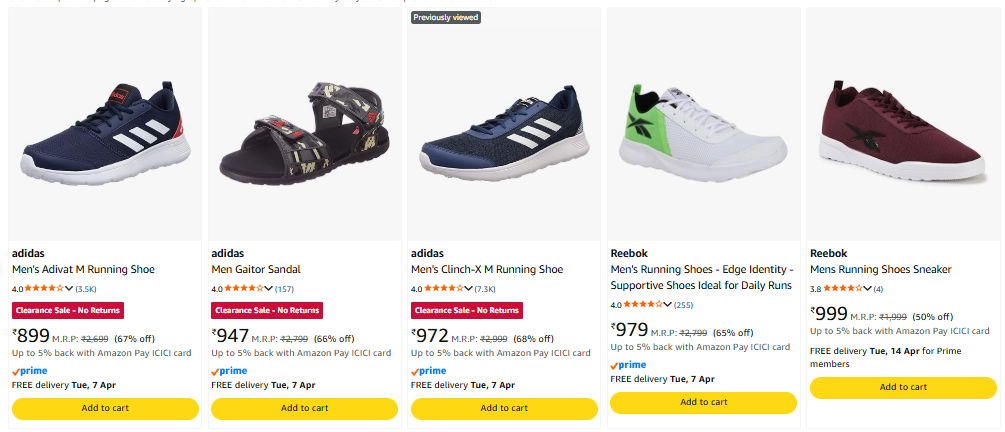Open rating dropdown chevron for Adivat M shoe

coord(69,289)
